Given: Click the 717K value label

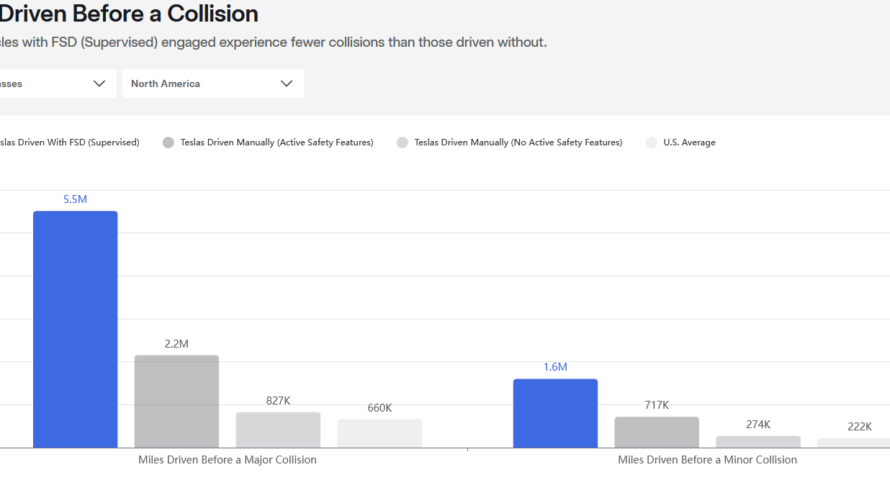Looking at the screenshot, I should pyautogui.click(x=657, y=405).
